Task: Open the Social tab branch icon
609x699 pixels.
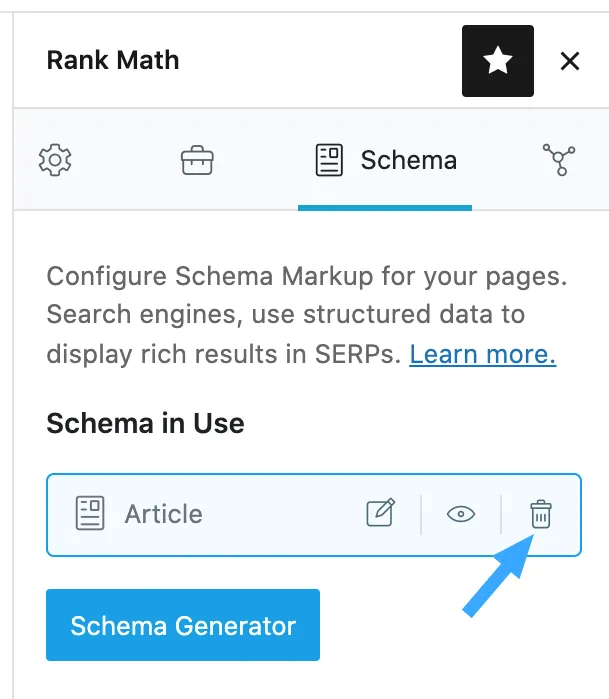Action: [559, 160]
